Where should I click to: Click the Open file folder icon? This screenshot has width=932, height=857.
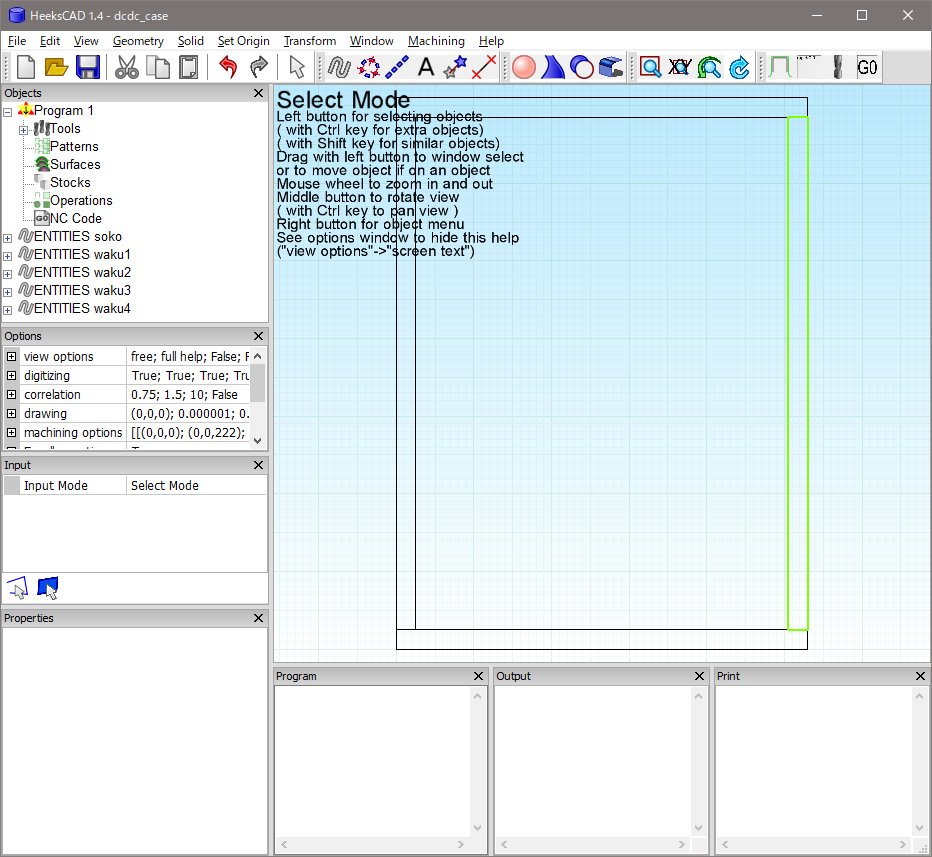pos(56,67)
